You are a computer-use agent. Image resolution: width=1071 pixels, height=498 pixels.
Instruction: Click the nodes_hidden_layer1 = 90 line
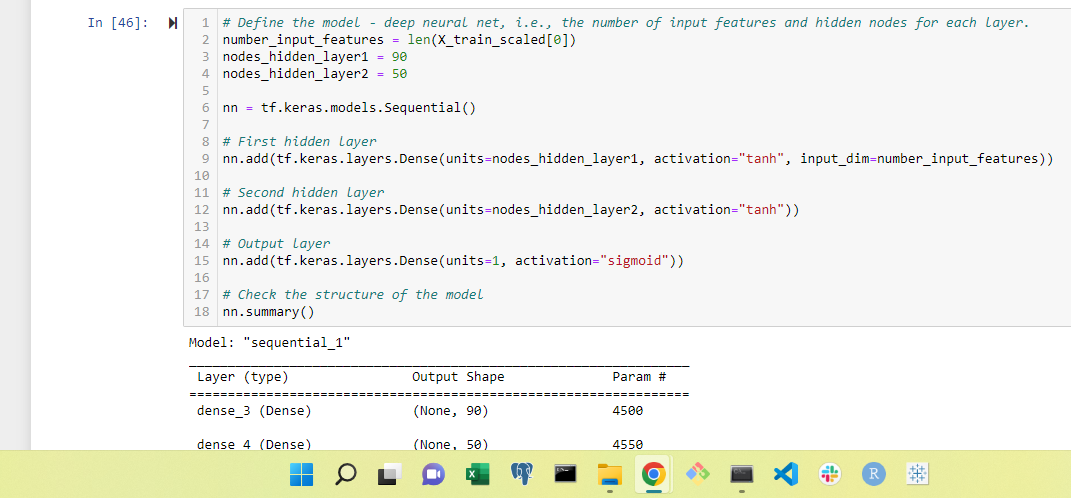315,57
